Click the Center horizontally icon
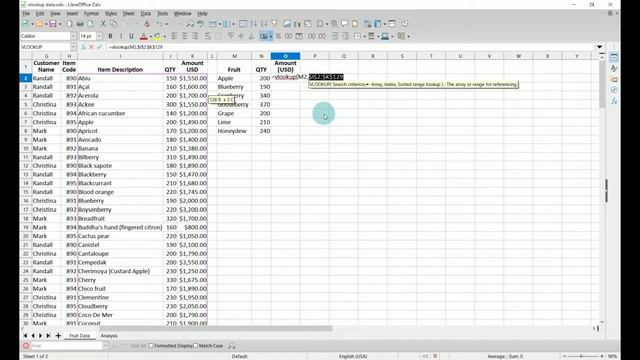The width and height of the screenshot is (640, 360). point(184,36)
